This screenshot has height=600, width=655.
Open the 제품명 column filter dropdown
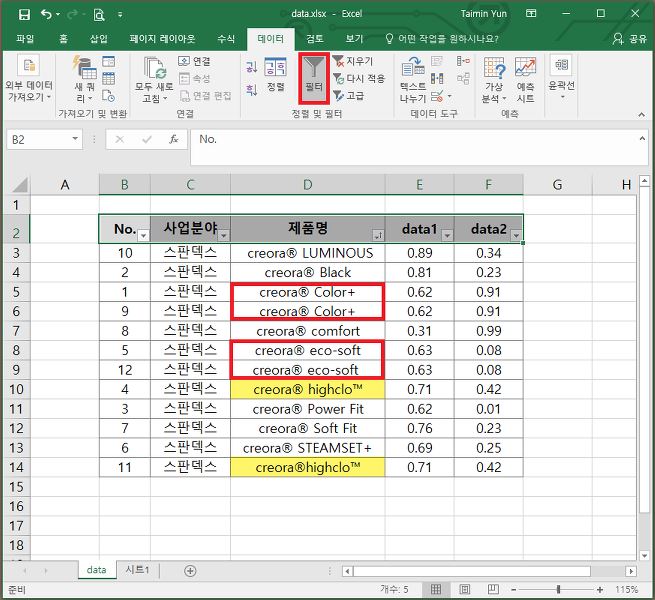[378, 236]
